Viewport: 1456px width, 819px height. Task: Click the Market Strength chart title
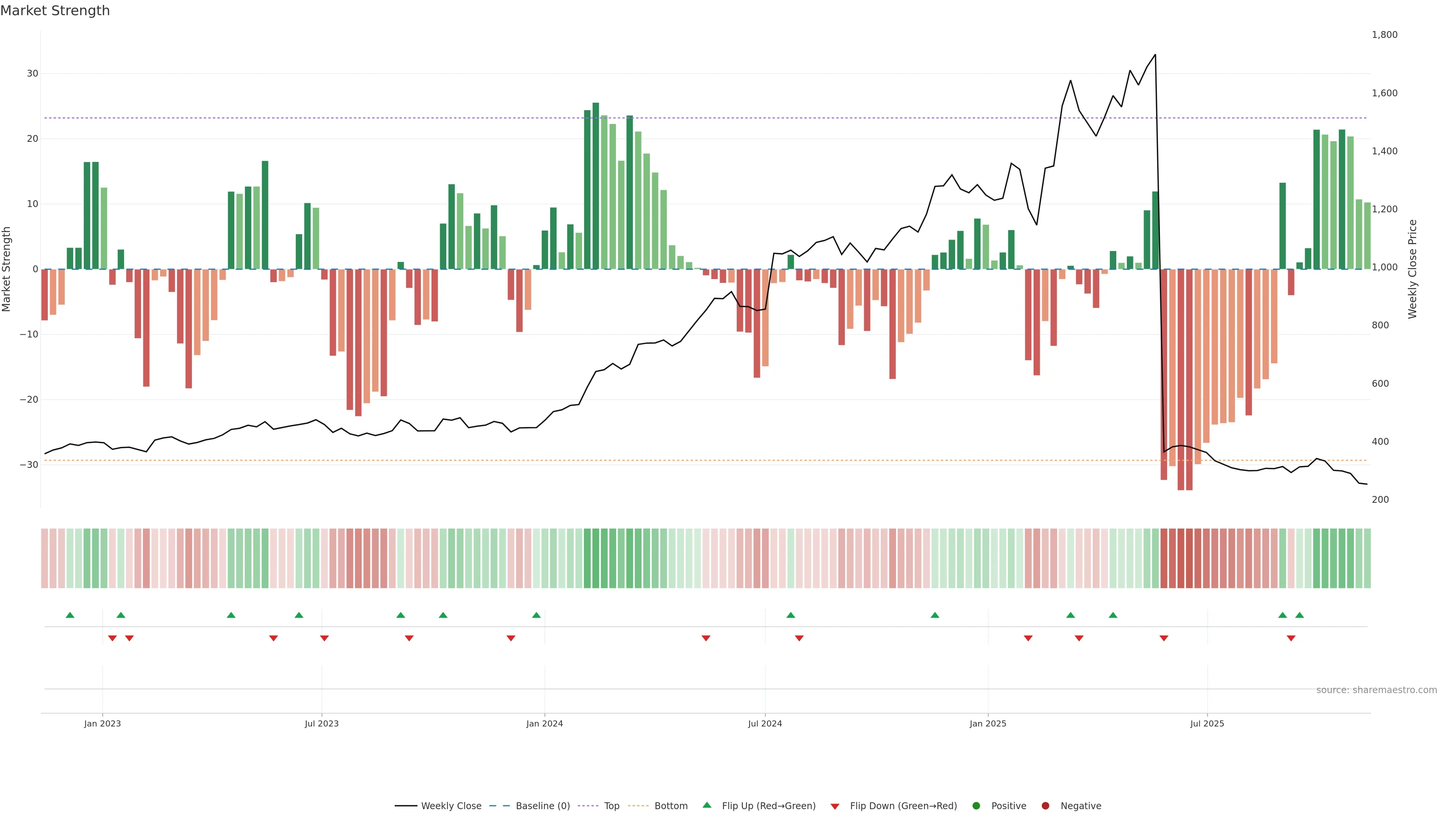coord(55,11)
